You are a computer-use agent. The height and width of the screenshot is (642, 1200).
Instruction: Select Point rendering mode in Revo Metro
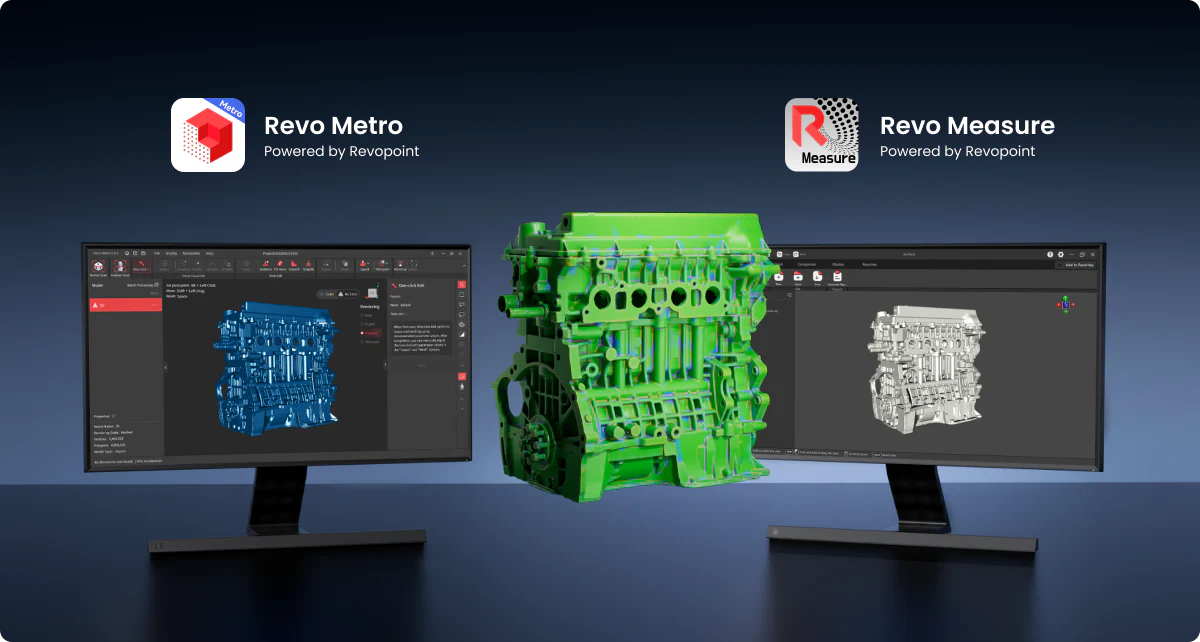pyautogui.click(x=366, y=315)
